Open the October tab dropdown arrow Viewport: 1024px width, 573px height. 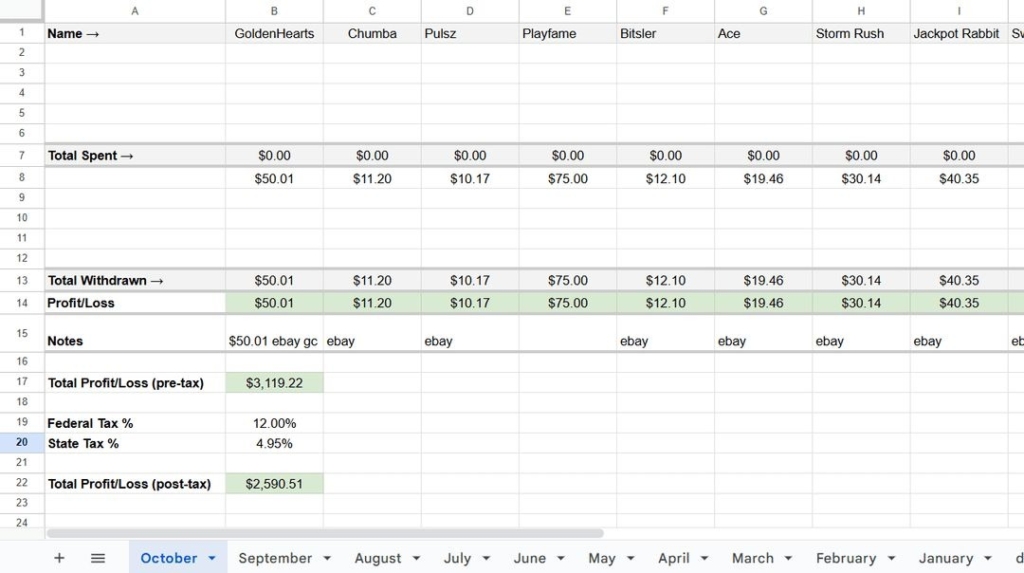(x=212, y=558)
